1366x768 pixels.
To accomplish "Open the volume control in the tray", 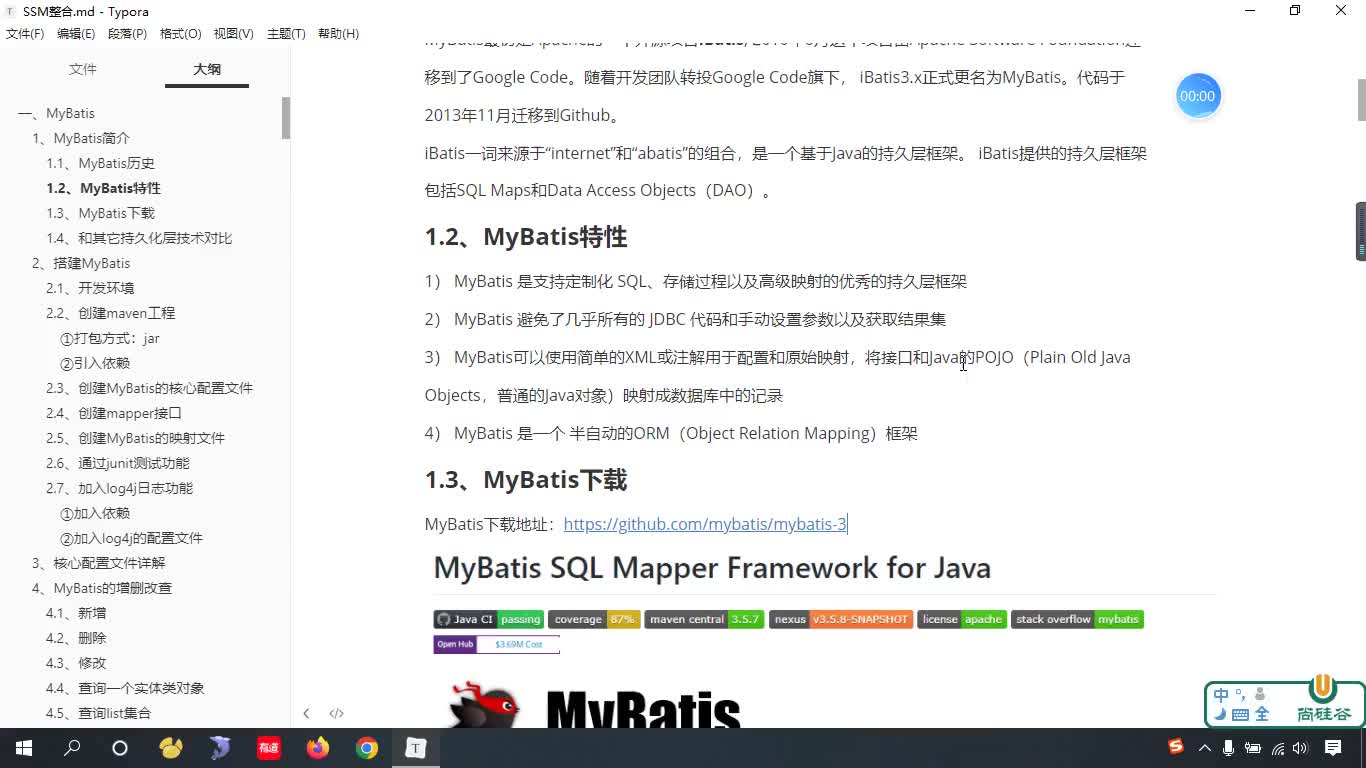I will pyautogui.click(x=1300, y=747).
